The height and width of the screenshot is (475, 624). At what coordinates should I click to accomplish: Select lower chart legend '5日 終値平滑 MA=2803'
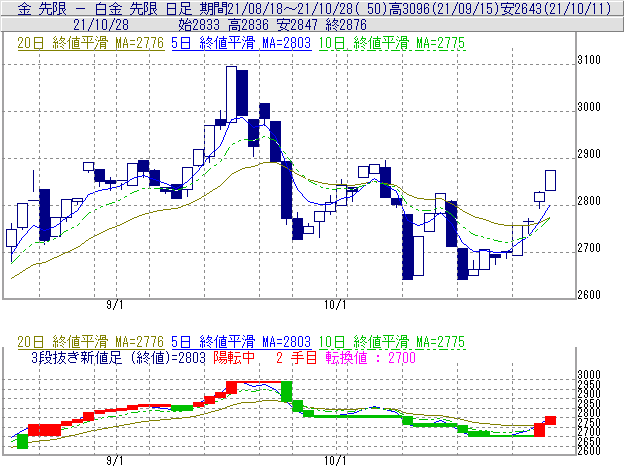pyautogui.click(x=241, y=342)
